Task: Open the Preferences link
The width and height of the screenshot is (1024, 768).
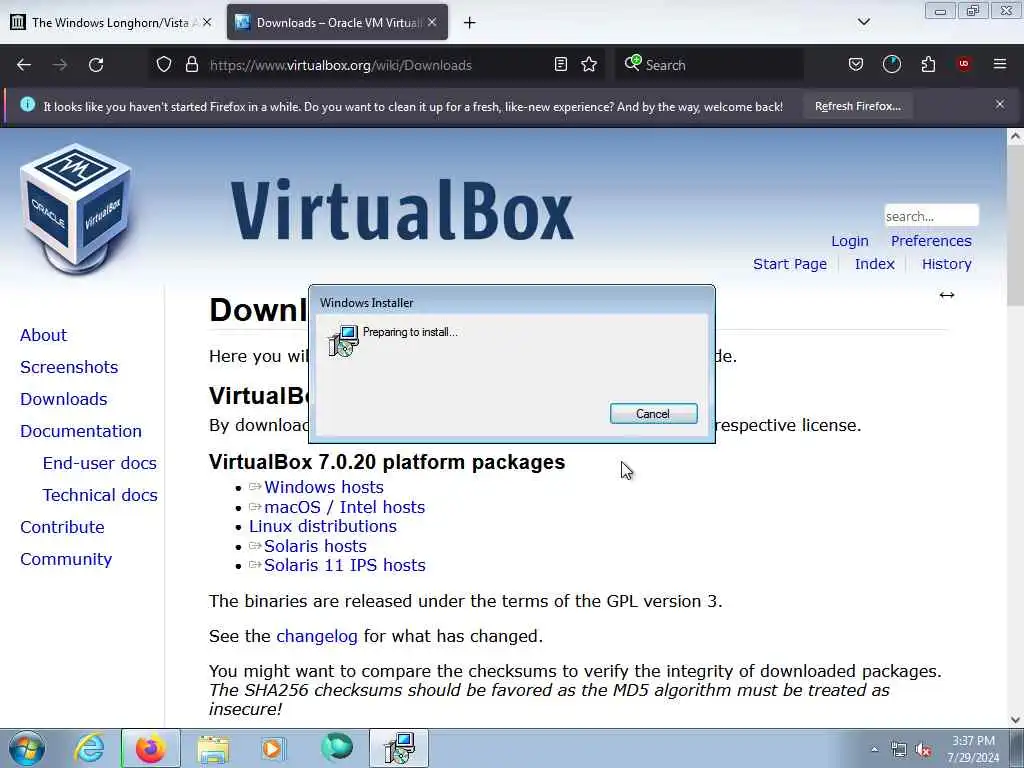Action: 931,241
